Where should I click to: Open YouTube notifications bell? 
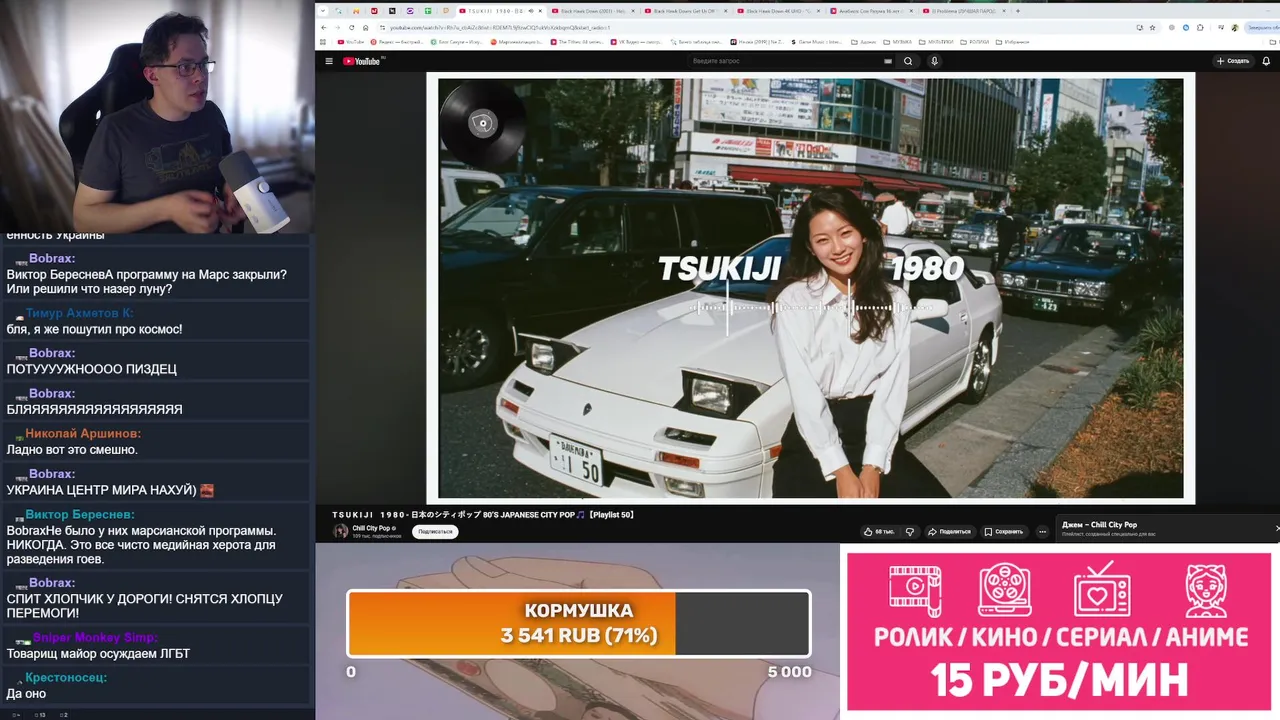tap(1266, 61)
